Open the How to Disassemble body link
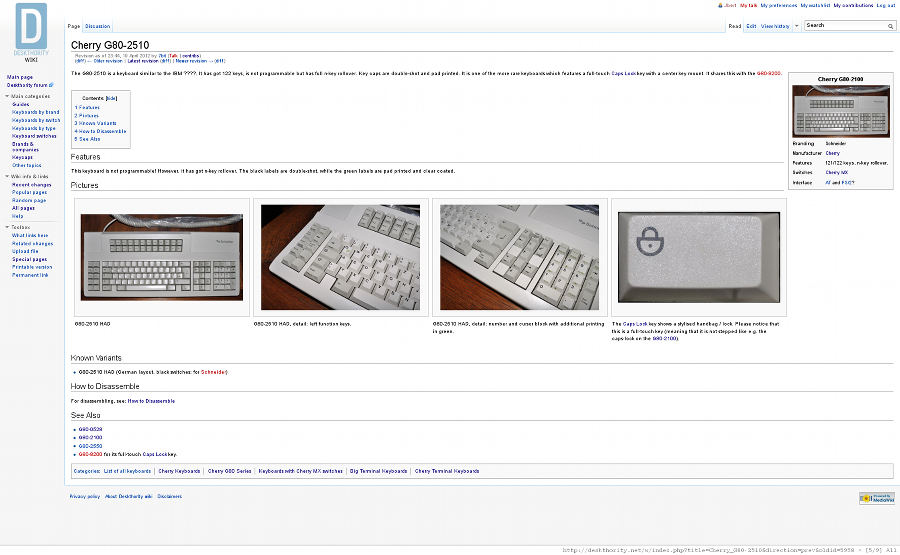 point(151,401)
